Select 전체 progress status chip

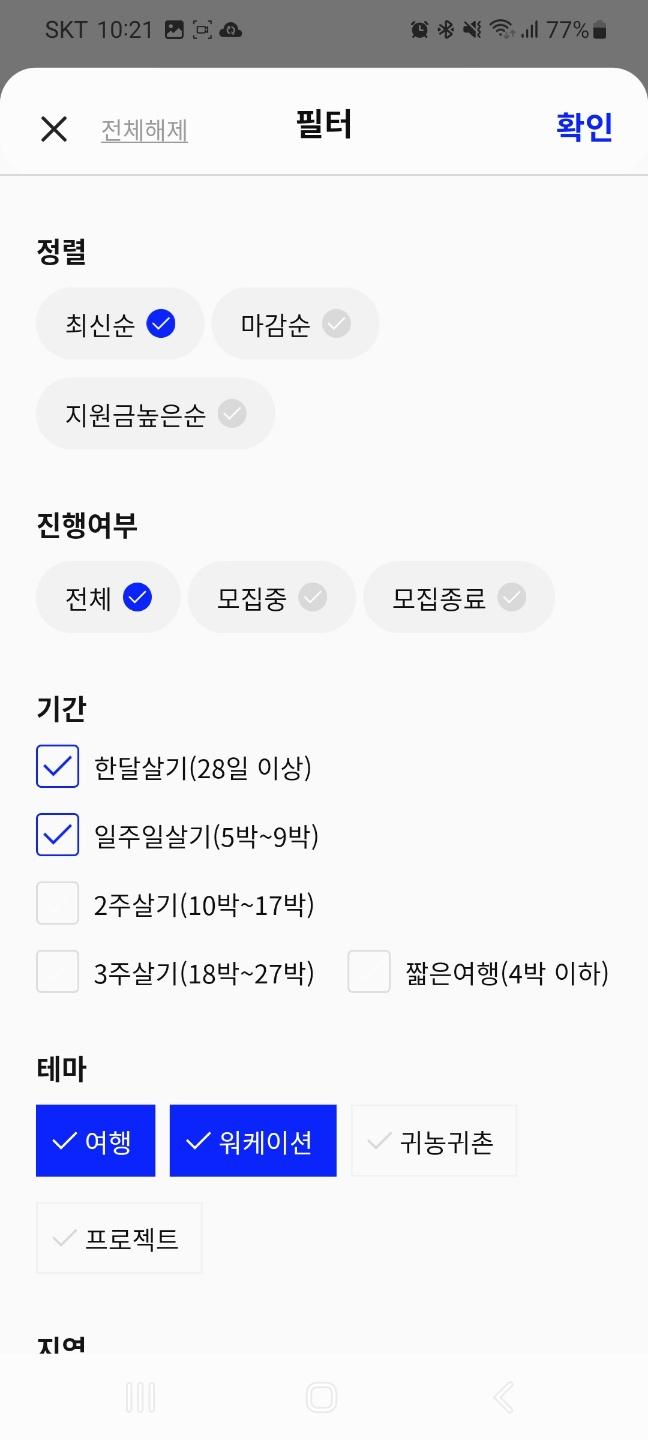108,598
